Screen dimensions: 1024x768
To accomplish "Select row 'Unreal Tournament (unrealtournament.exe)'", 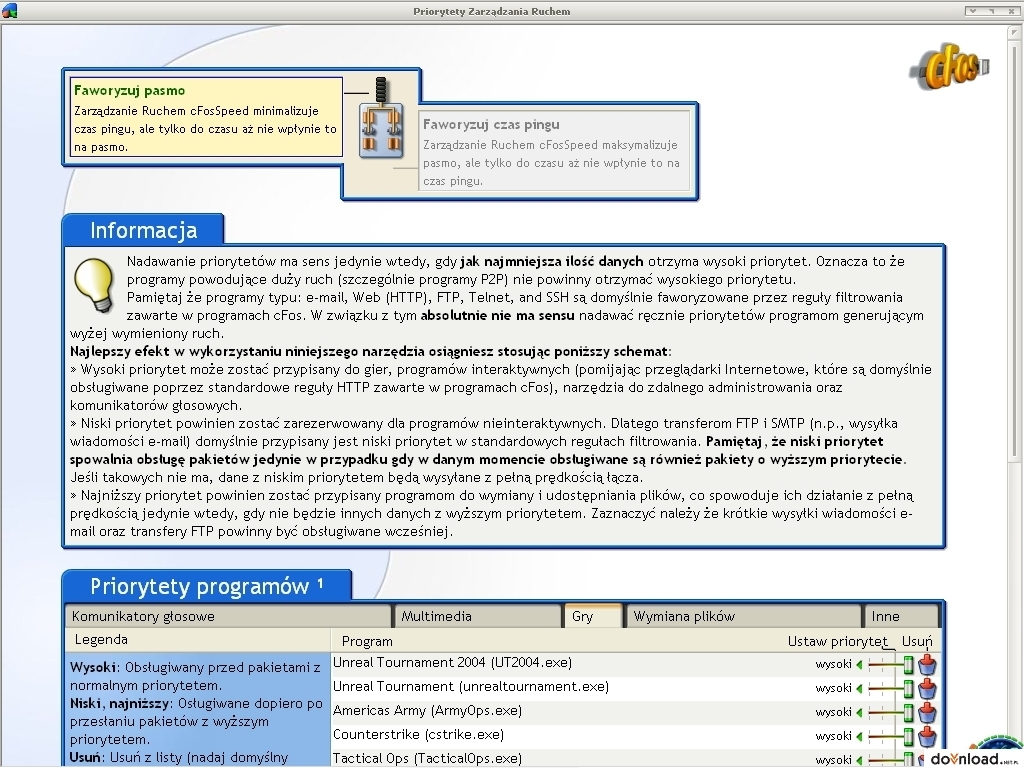I will tap(635, 688).
